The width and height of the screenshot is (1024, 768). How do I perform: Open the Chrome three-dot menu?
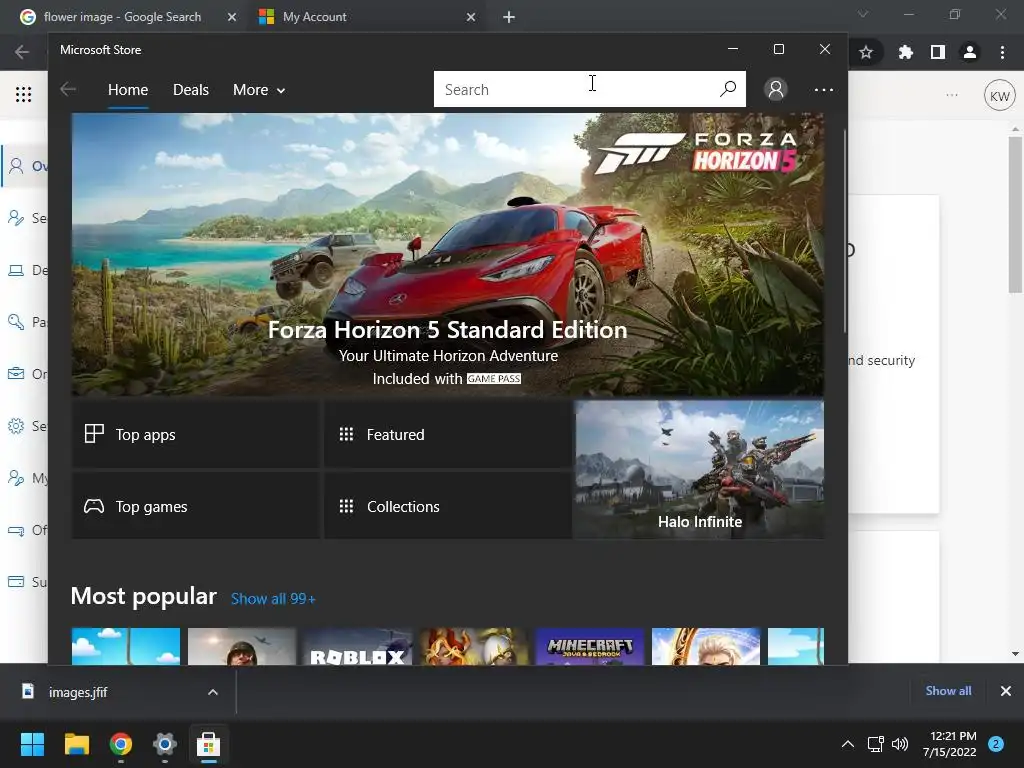coord(1002,52)
